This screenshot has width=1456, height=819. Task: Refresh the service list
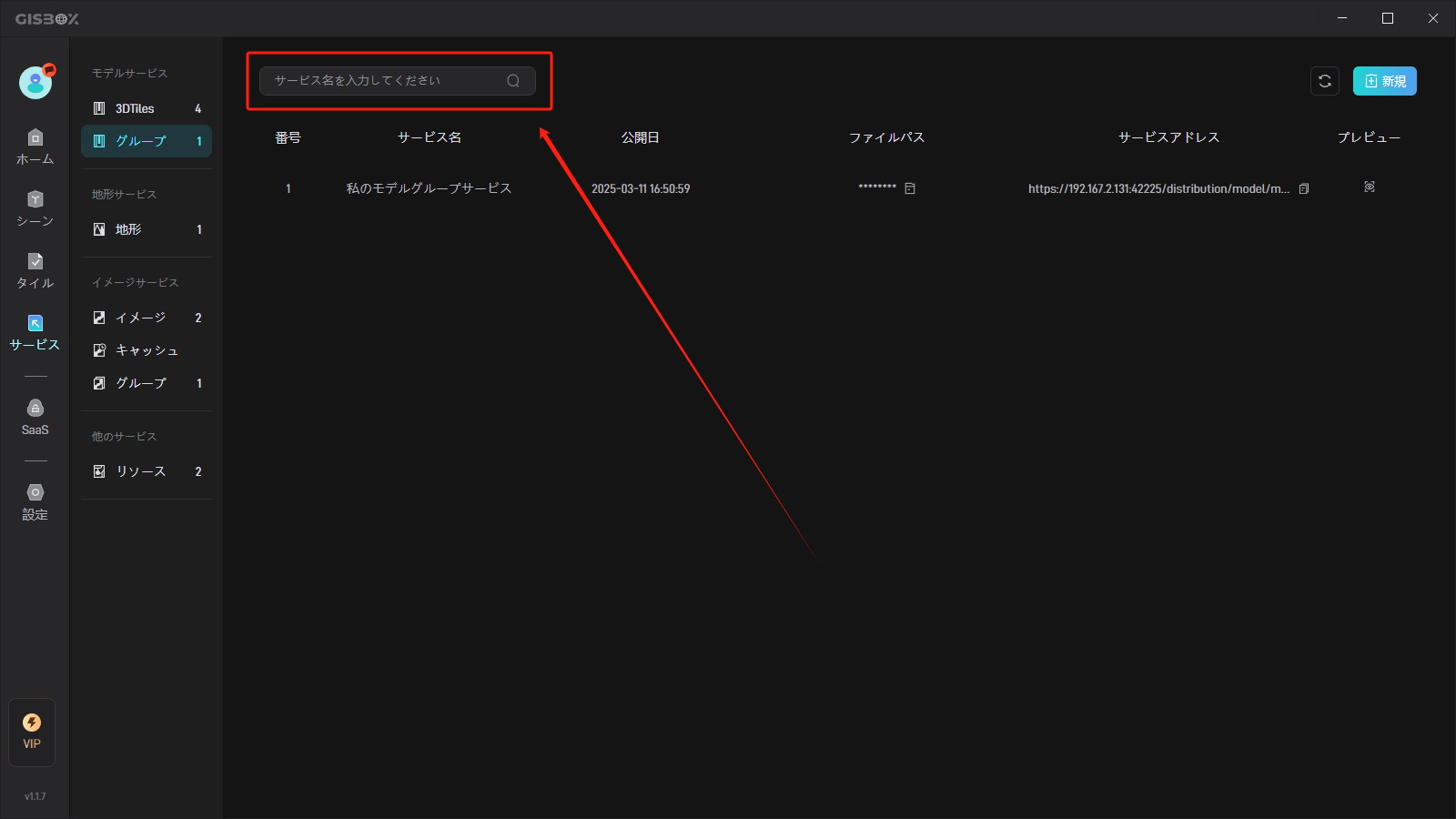click(x=1325, y=81)
